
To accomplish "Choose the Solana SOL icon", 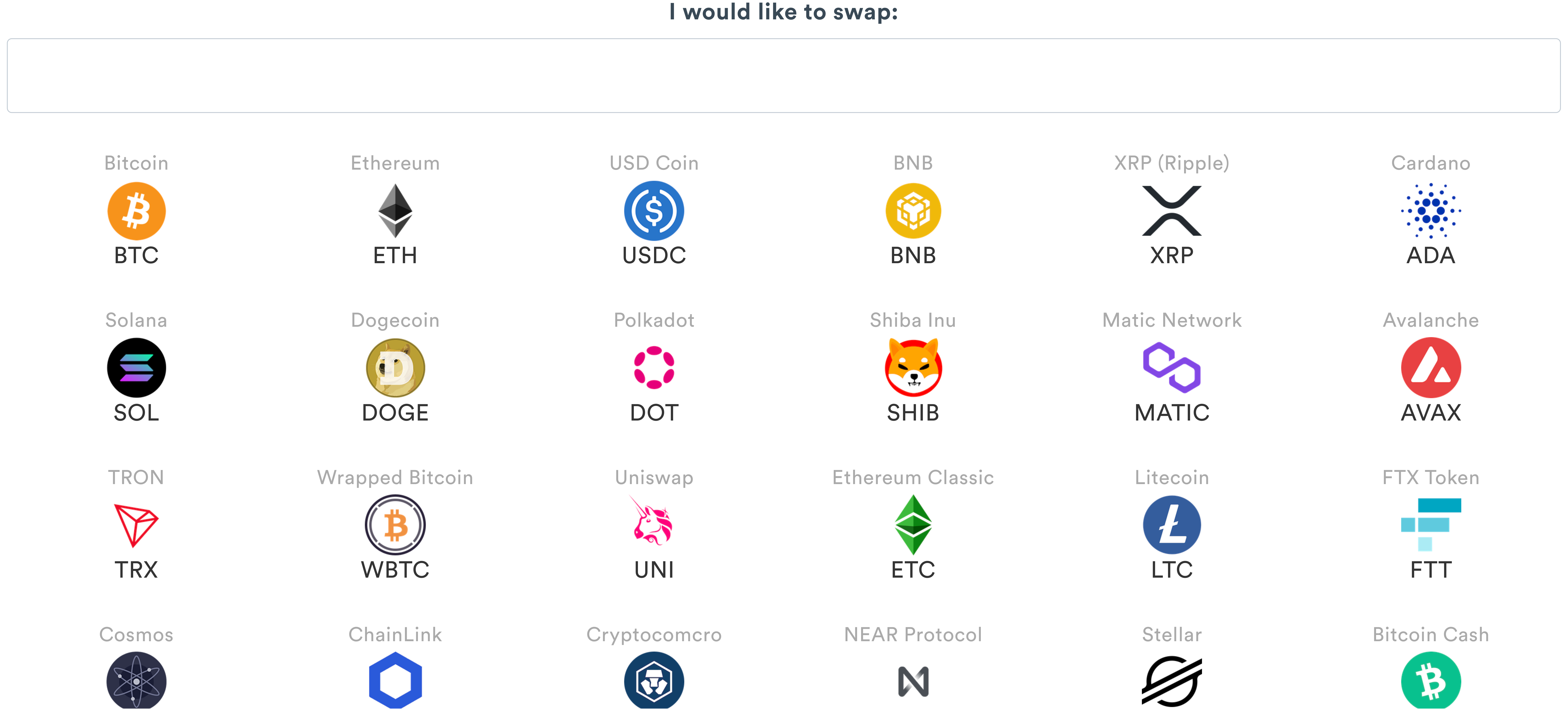I will point(136,368).
